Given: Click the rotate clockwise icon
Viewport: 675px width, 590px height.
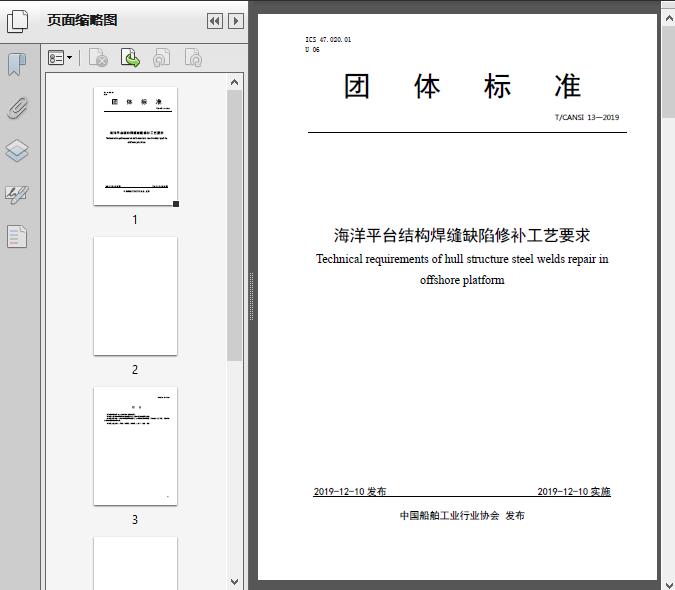Looking at the screenshot, I should coord(193,59).
